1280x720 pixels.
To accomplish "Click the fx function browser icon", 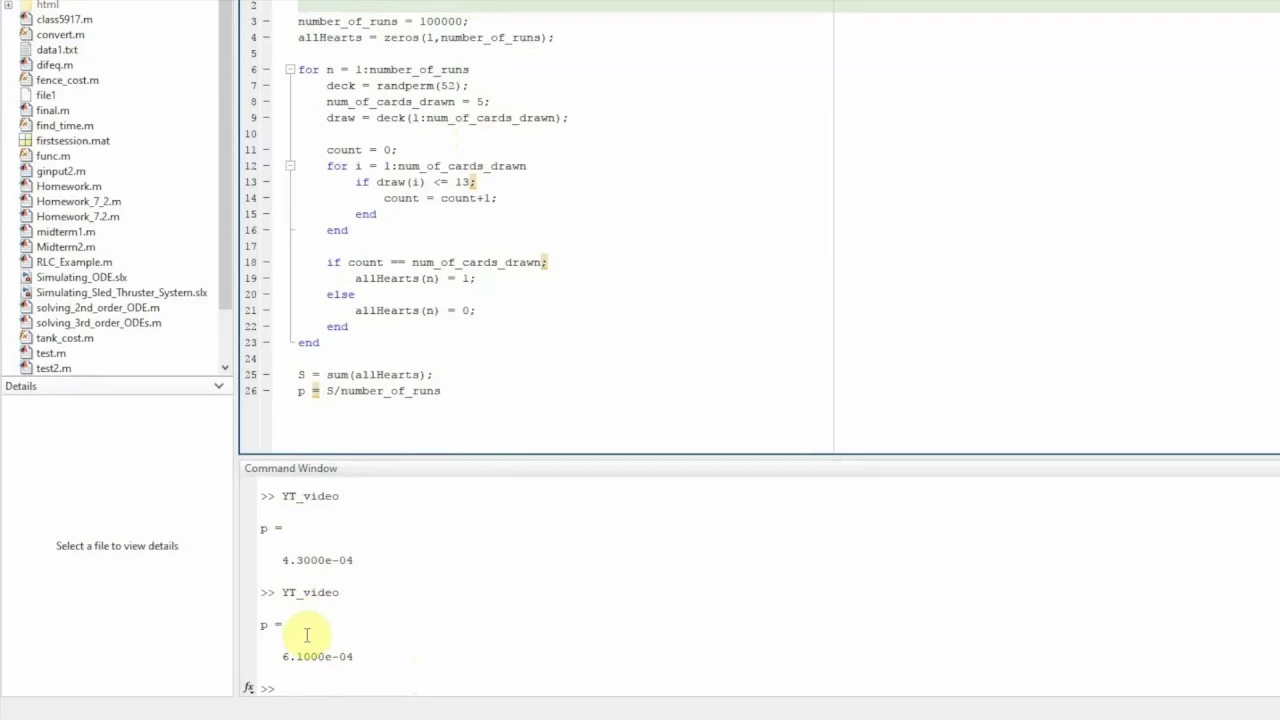I will [x=249, y=688].
